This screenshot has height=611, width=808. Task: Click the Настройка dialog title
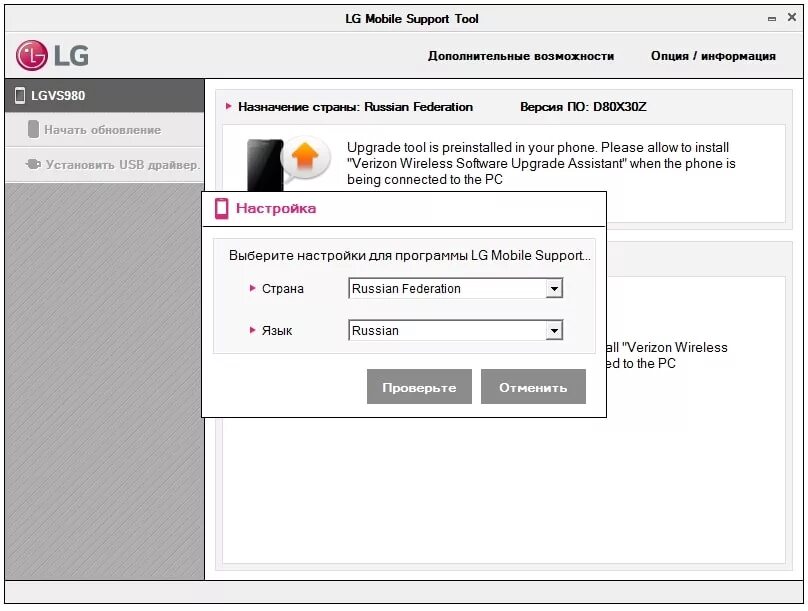click(x=276, y=208)
